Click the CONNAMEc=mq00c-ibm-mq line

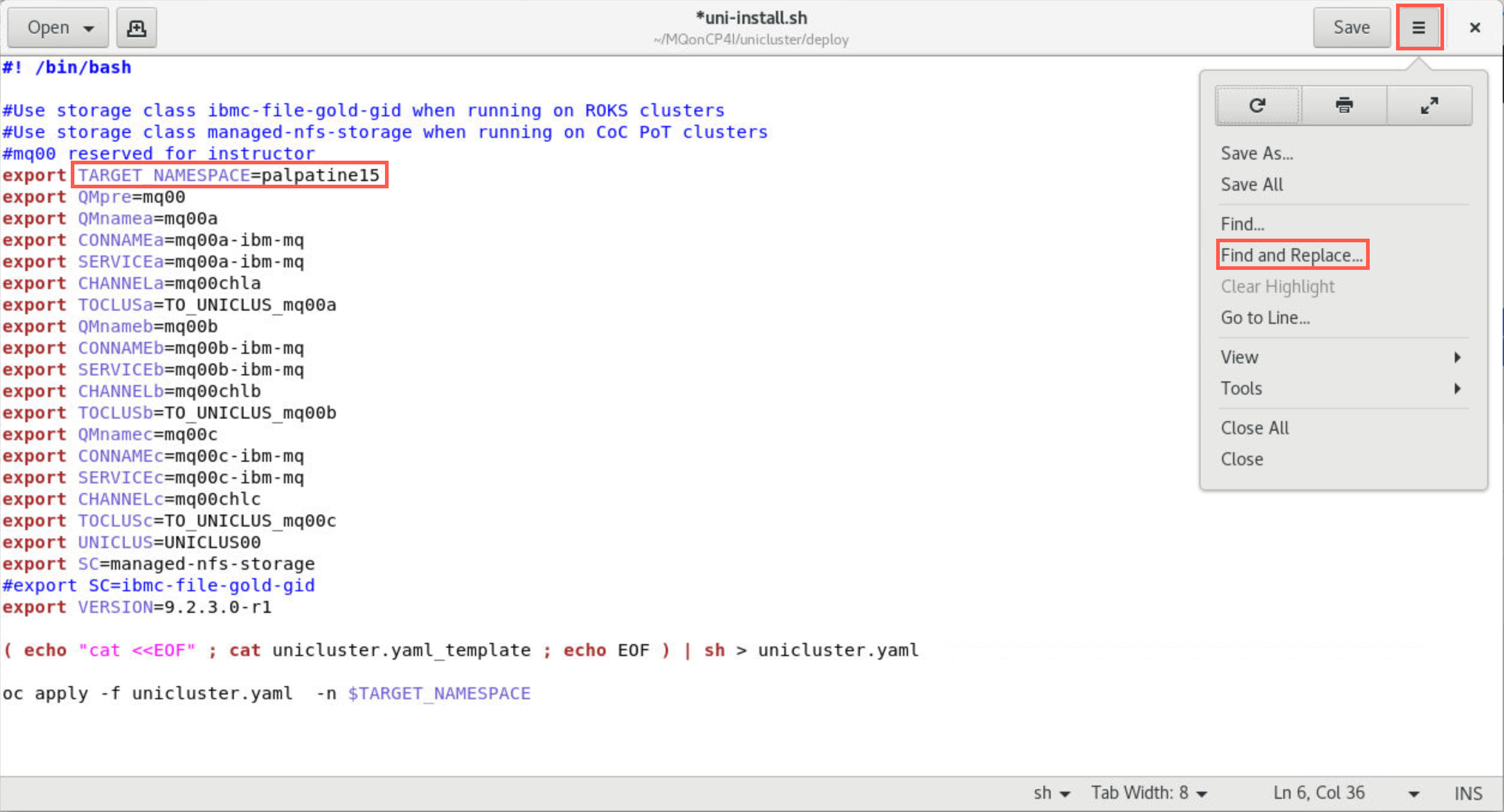(154, 456)
